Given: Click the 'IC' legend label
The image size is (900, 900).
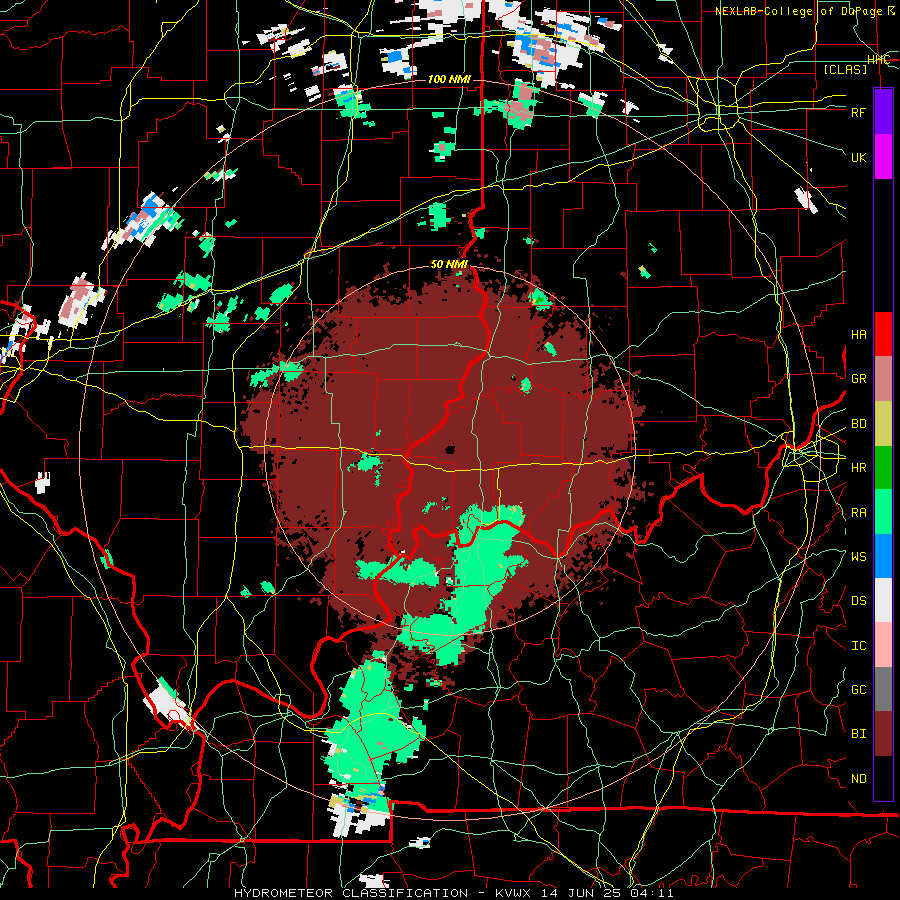Looking at the screenshot, I should tap(858, 646).
